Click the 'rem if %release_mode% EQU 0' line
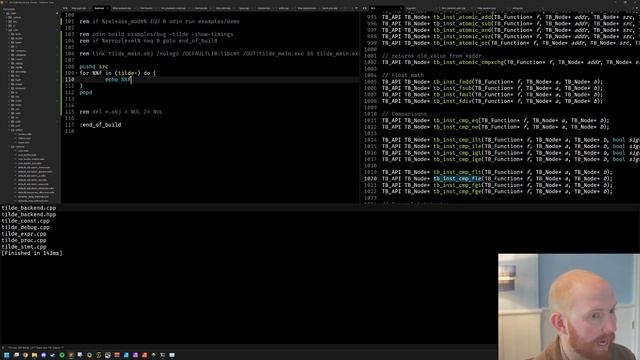The image size is (640, 360). pyautogui.click(x=160, y=21)
